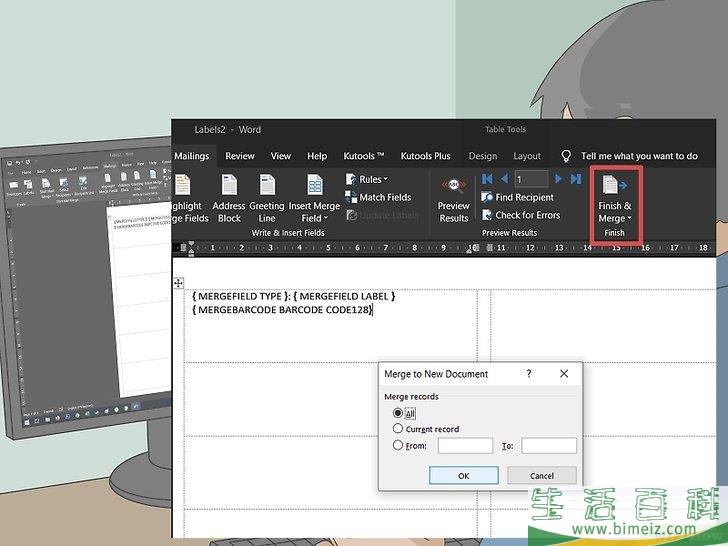The height and width of the screenshot is (546, 728).
Task: Select the Current record radio button
Action: [397, 429]
